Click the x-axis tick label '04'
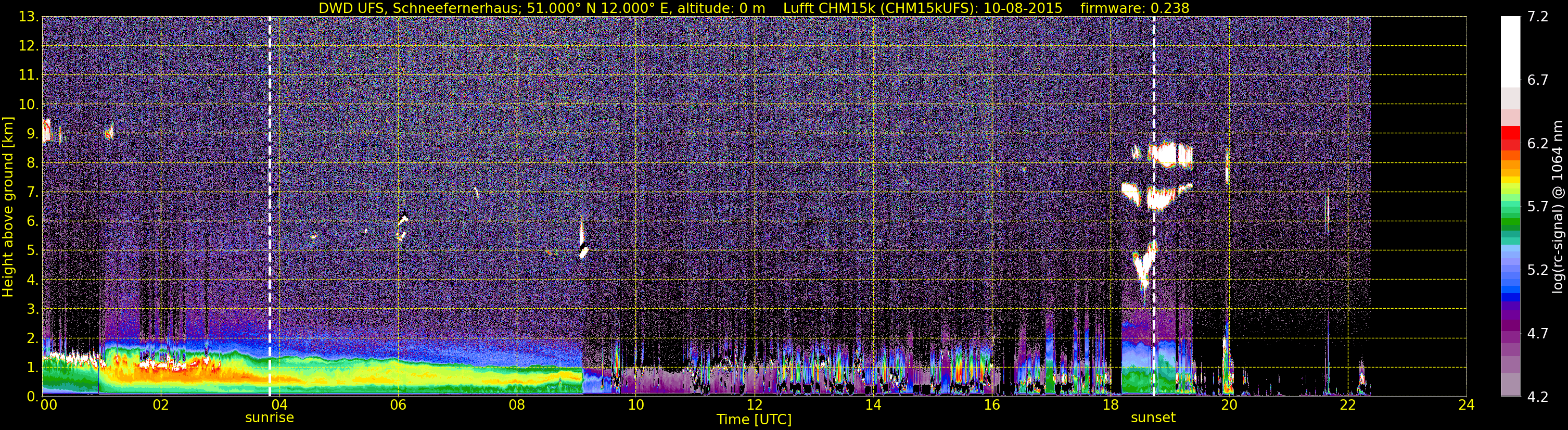The width and height of the screenshot is (1568, 430). click(x=279, y=404)
